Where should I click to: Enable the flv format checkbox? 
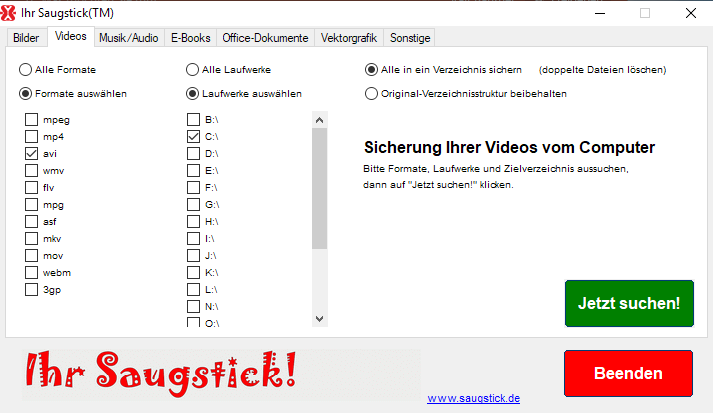(x=31, y=187)
